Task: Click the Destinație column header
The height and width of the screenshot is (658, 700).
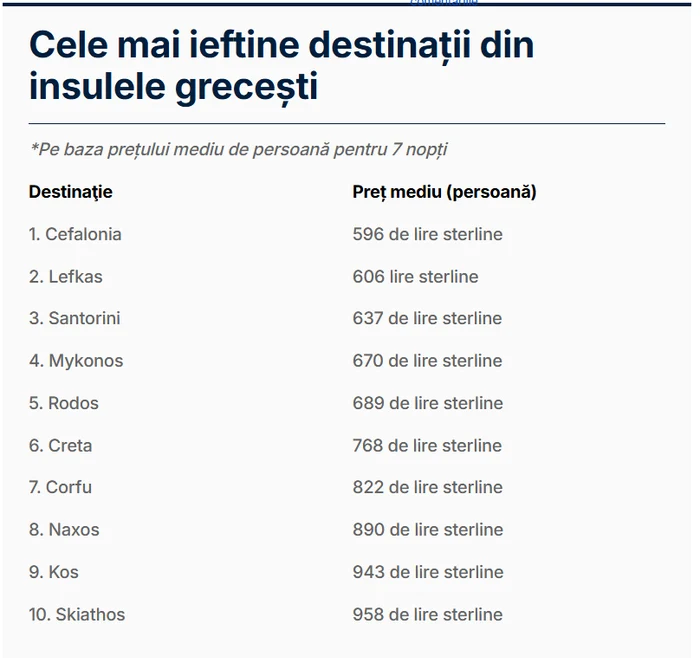Action: tap(70, 191)
